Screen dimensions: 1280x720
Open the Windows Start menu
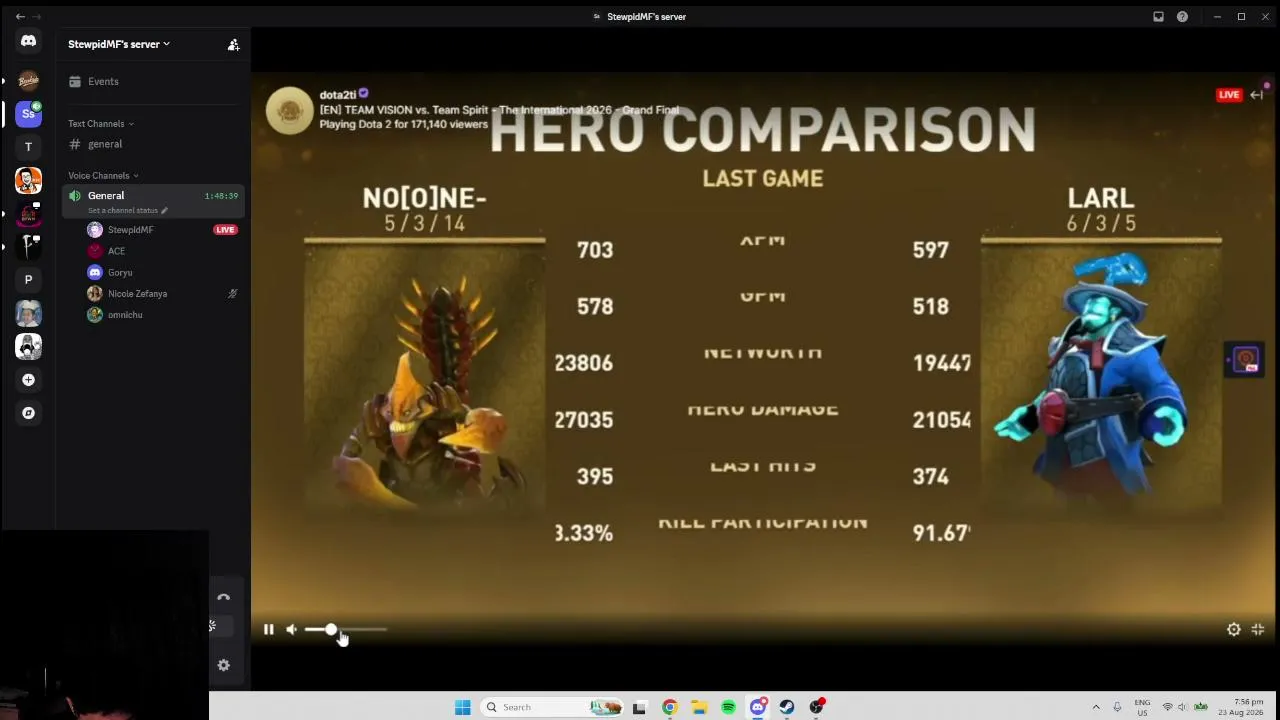coord(462,707)
